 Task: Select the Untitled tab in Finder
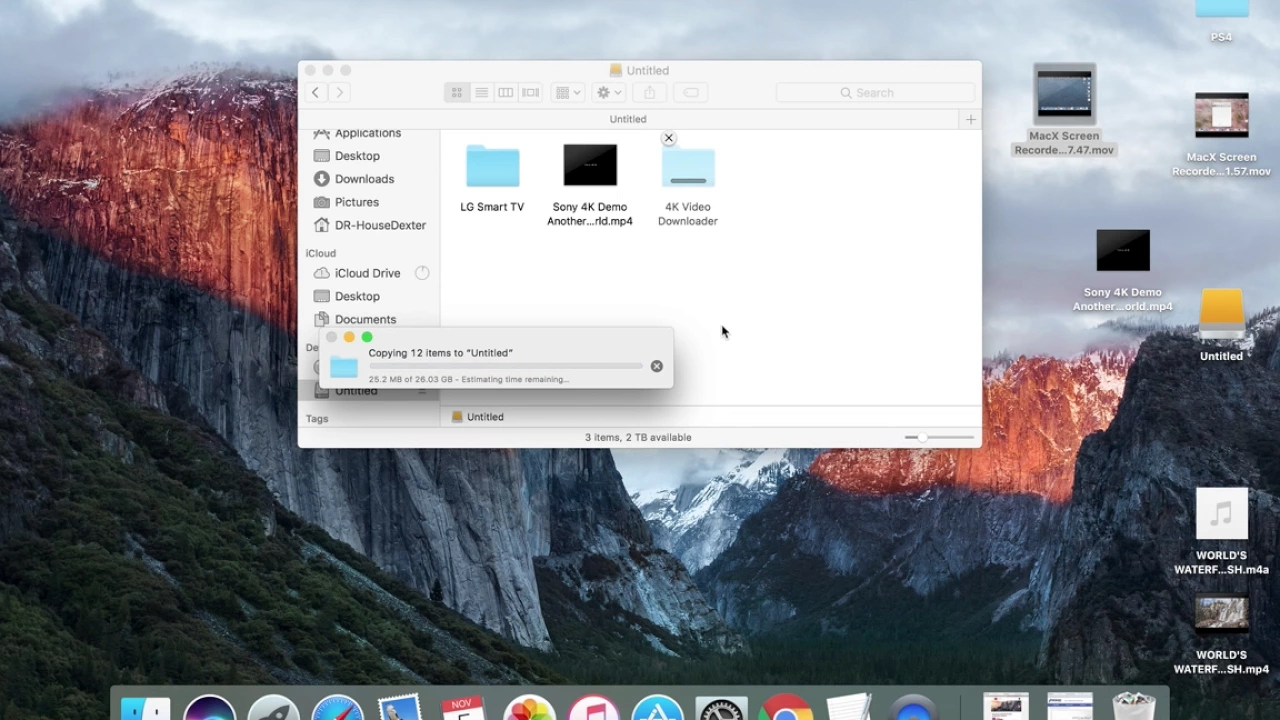coord(628,119)
